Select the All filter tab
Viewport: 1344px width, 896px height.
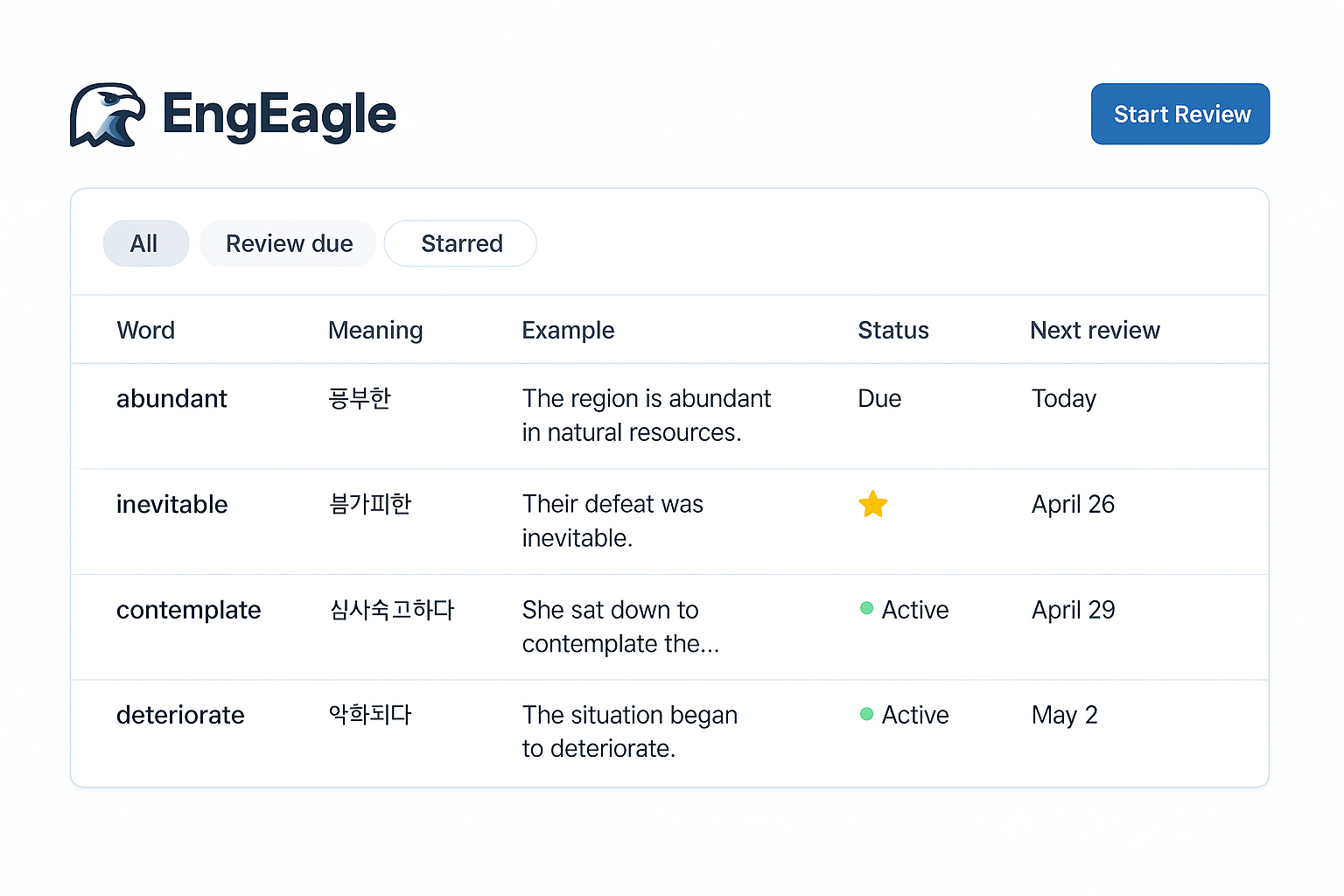tap(145, 243)
